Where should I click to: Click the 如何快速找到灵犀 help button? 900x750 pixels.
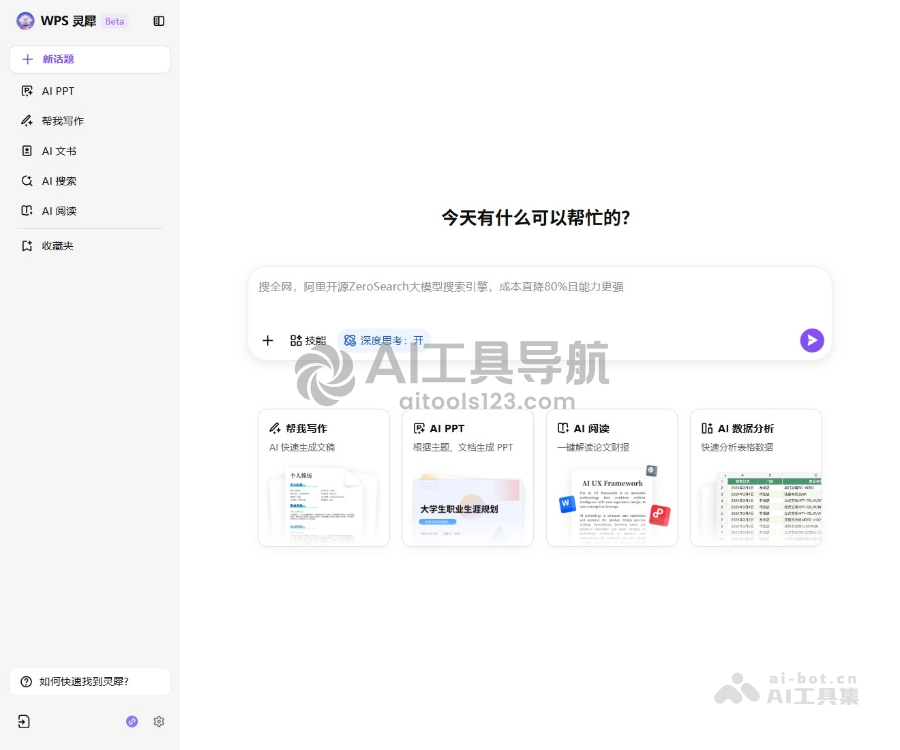point(90,681)
